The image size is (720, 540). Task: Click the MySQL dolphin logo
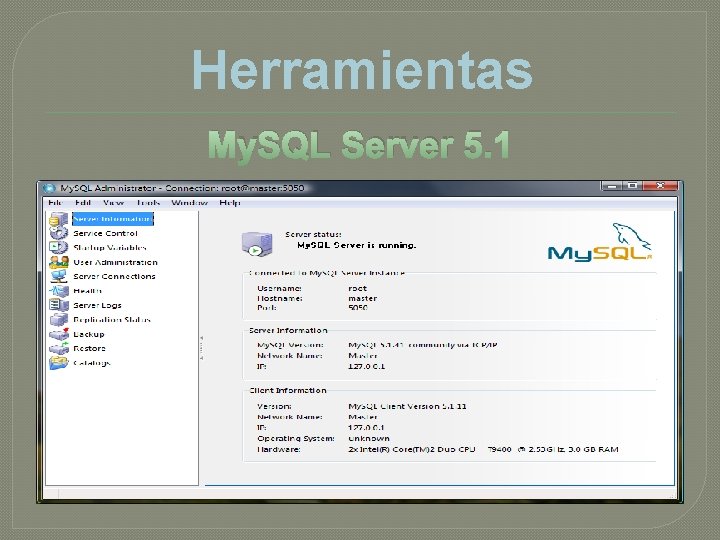600,242
